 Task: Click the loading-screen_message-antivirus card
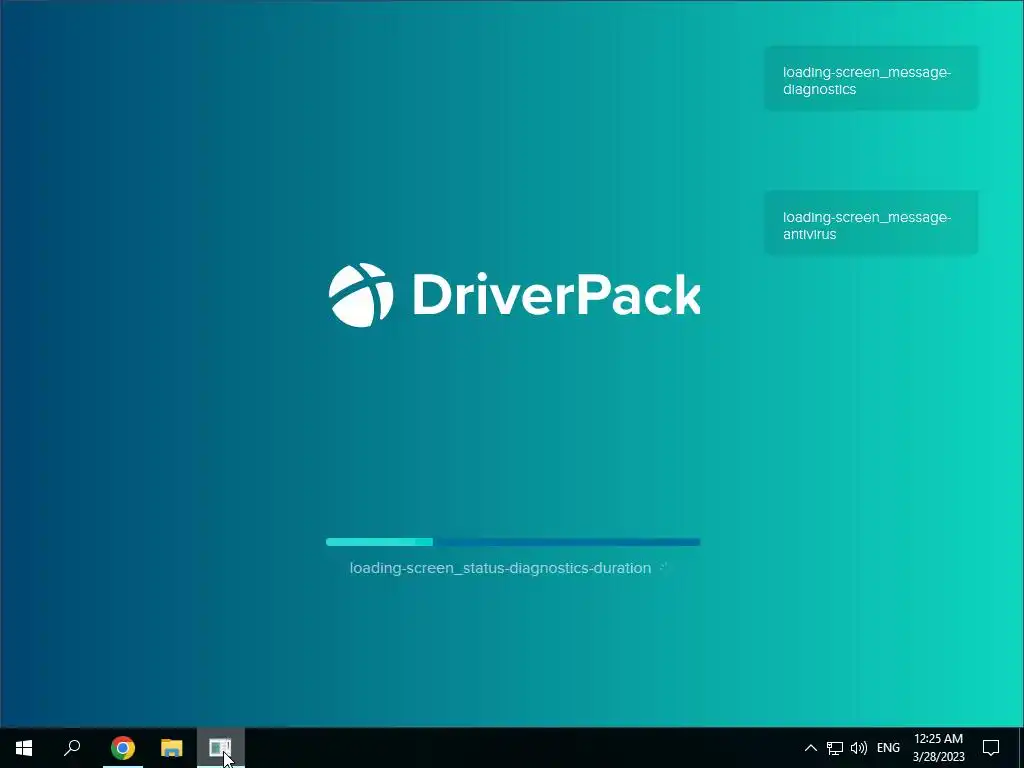(871, 223)
